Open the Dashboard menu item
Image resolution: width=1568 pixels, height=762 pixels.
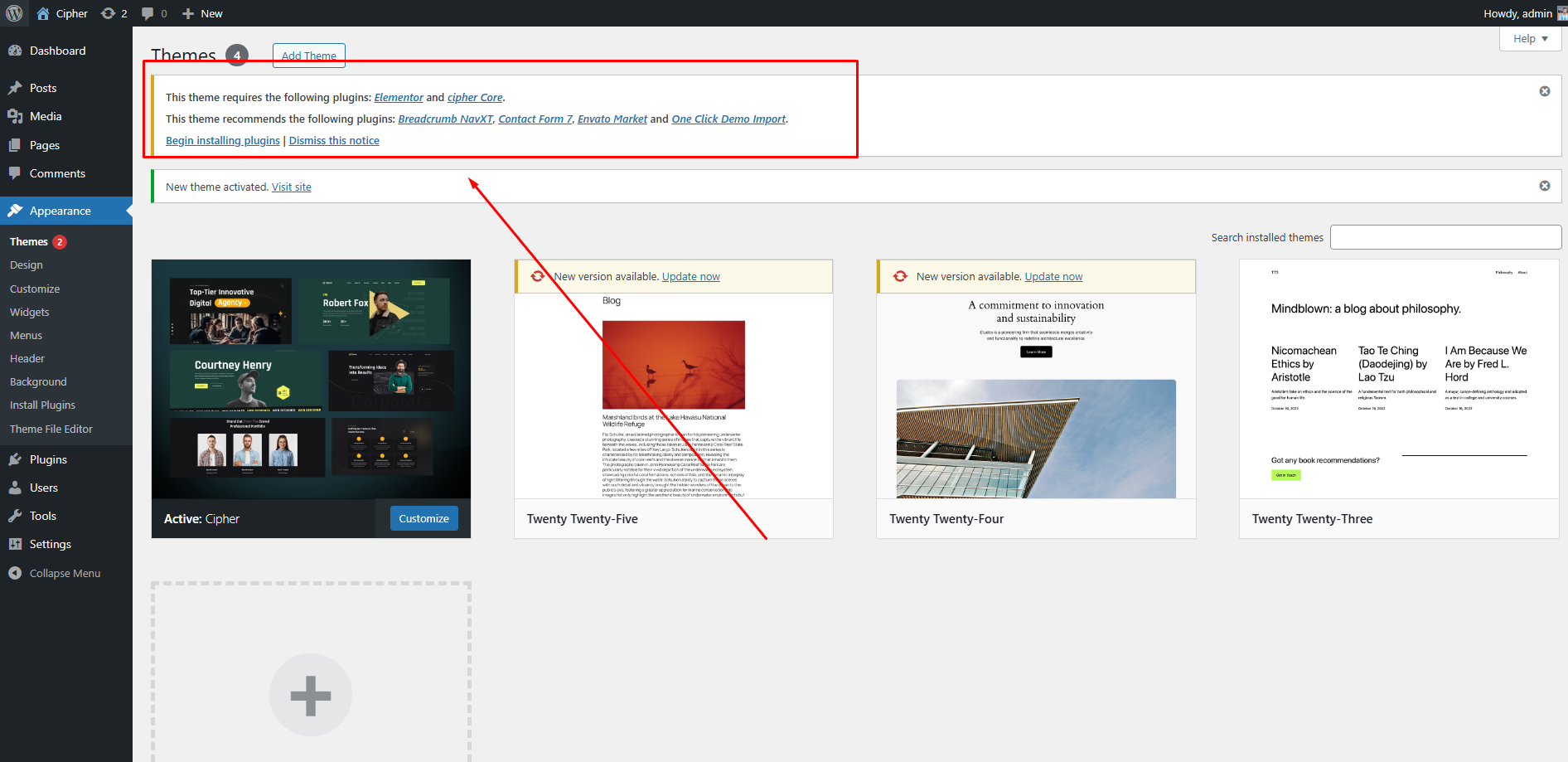(57, 51)
